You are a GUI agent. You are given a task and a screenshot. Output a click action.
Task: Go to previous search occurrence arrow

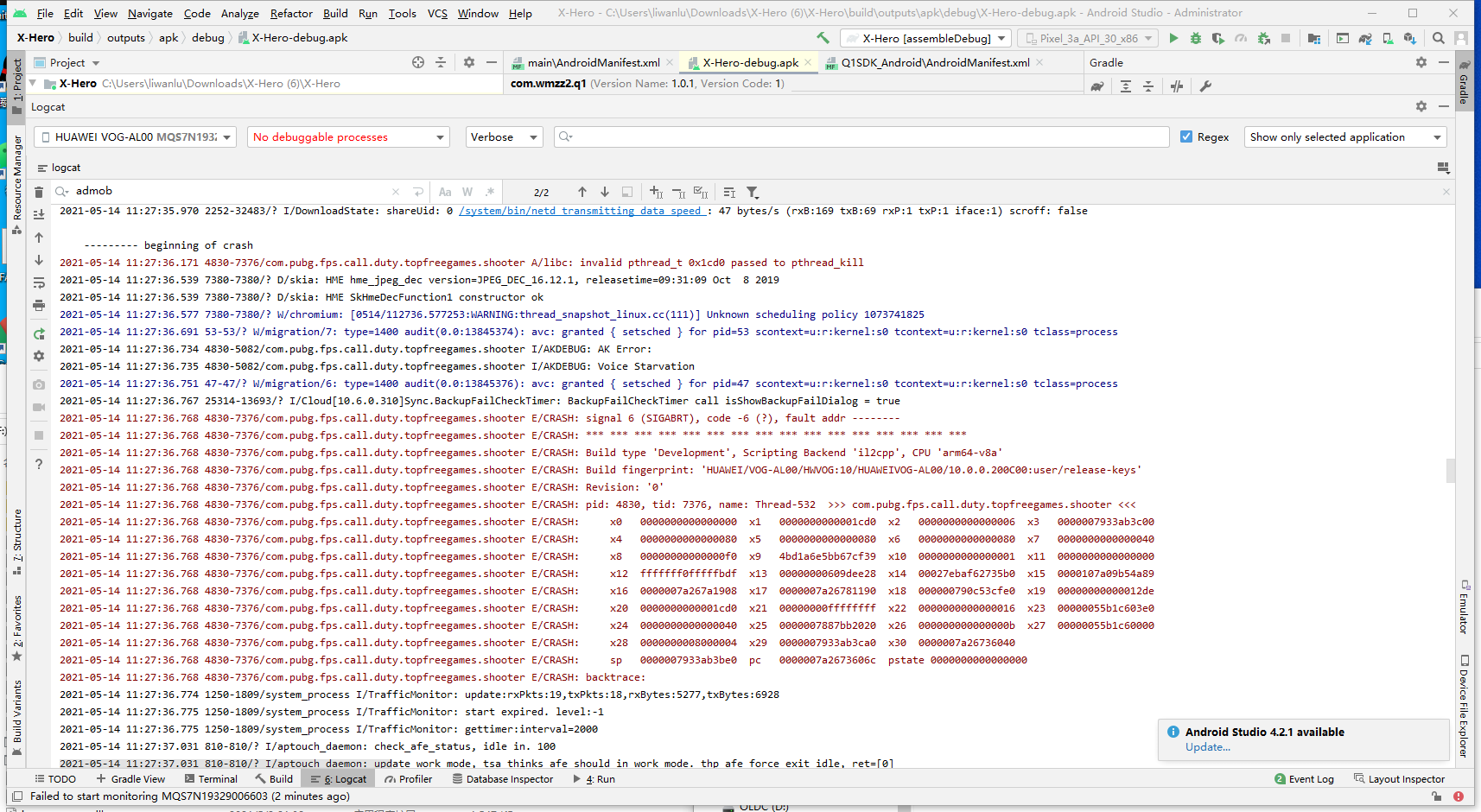coord(582,192)
